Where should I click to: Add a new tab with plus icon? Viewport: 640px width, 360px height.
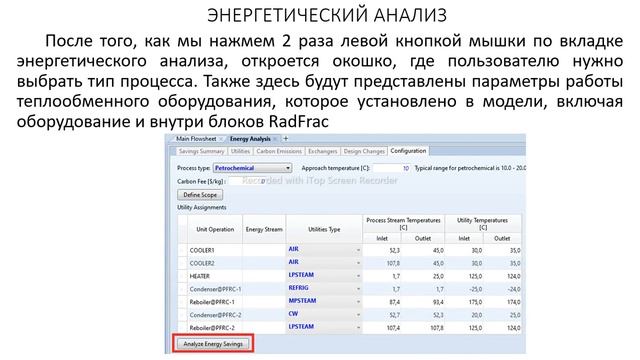point(286,139)
